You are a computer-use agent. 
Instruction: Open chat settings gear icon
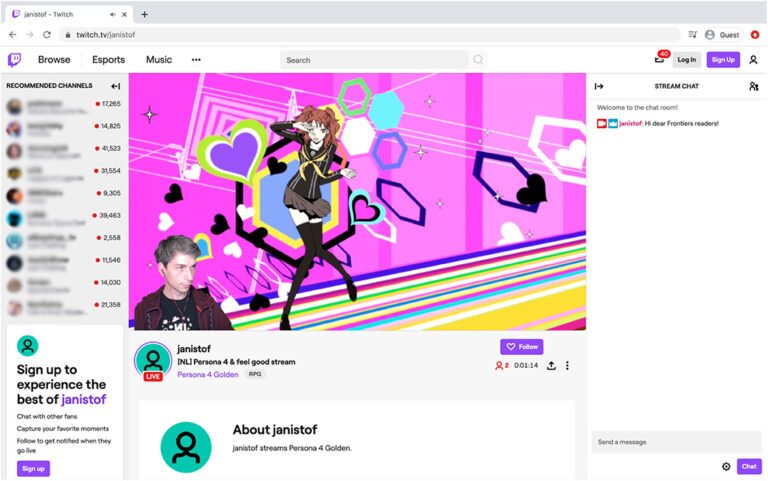[x=726, y=466]
